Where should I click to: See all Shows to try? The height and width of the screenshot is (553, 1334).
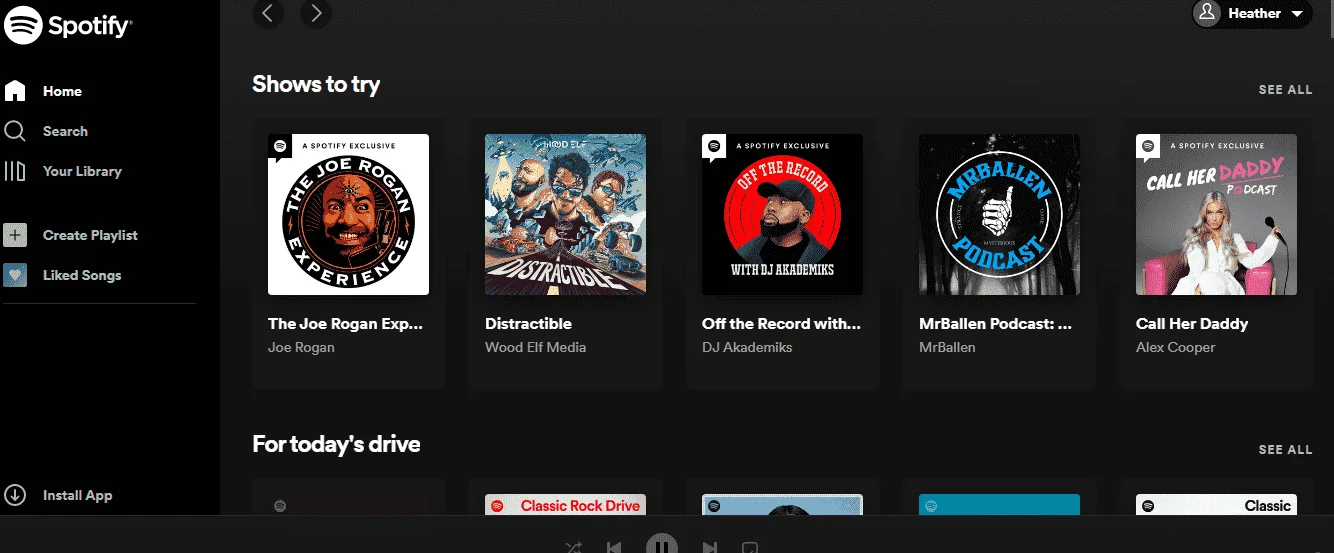tap(1285, 89)
